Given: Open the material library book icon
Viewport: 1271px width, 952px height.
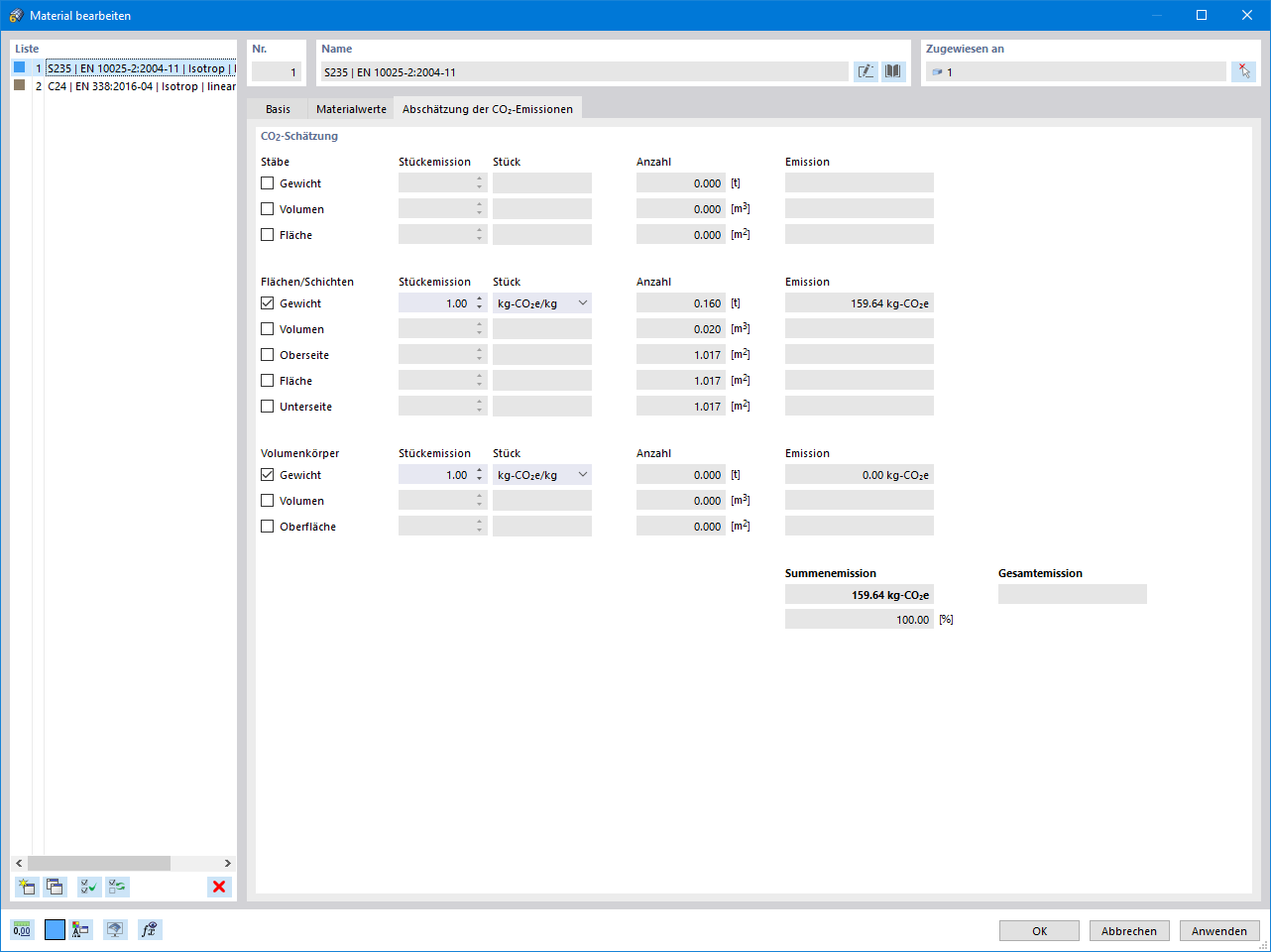Looking at the screenshot, I should [x=893, y=71].
